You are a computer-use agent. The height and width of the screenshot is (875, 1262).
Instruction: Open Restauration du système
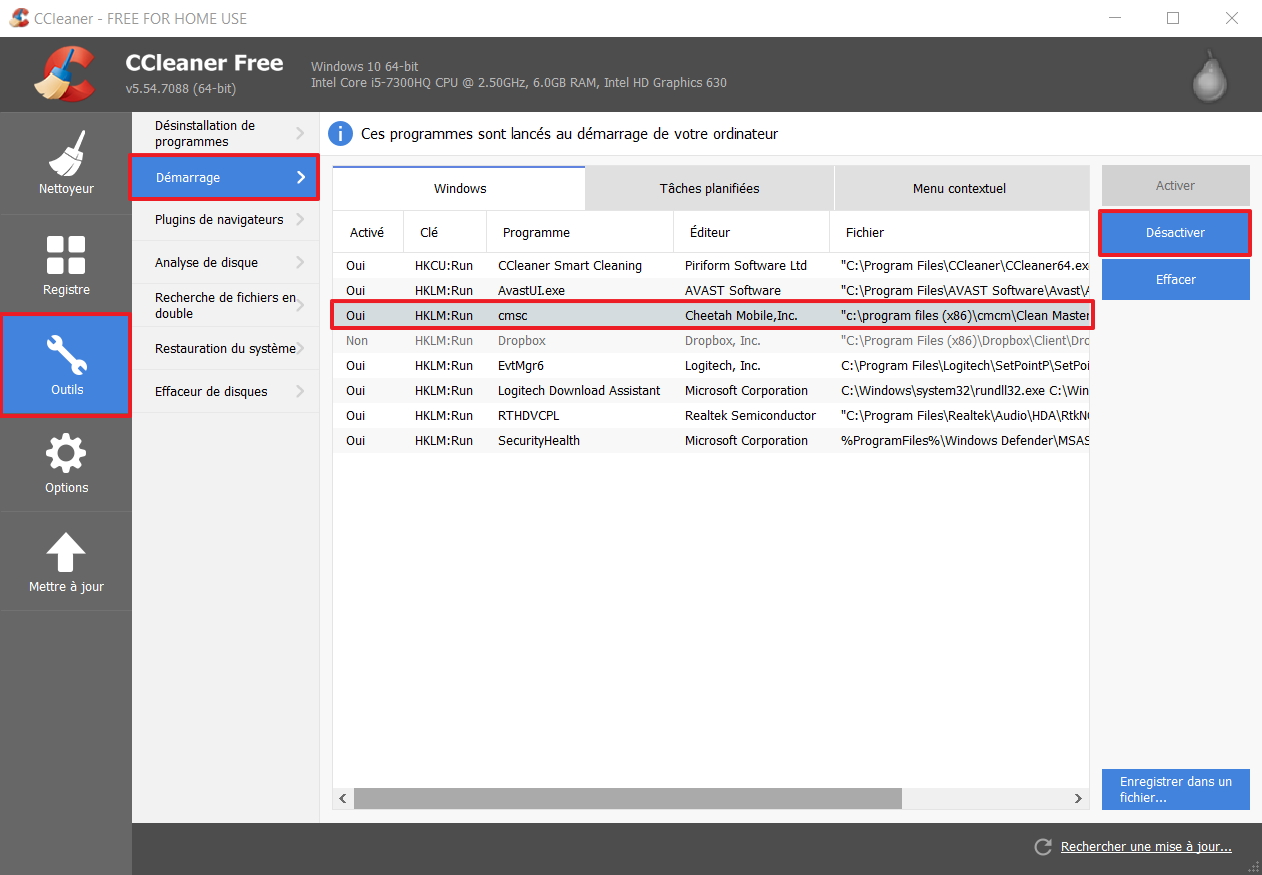point(225,349)
